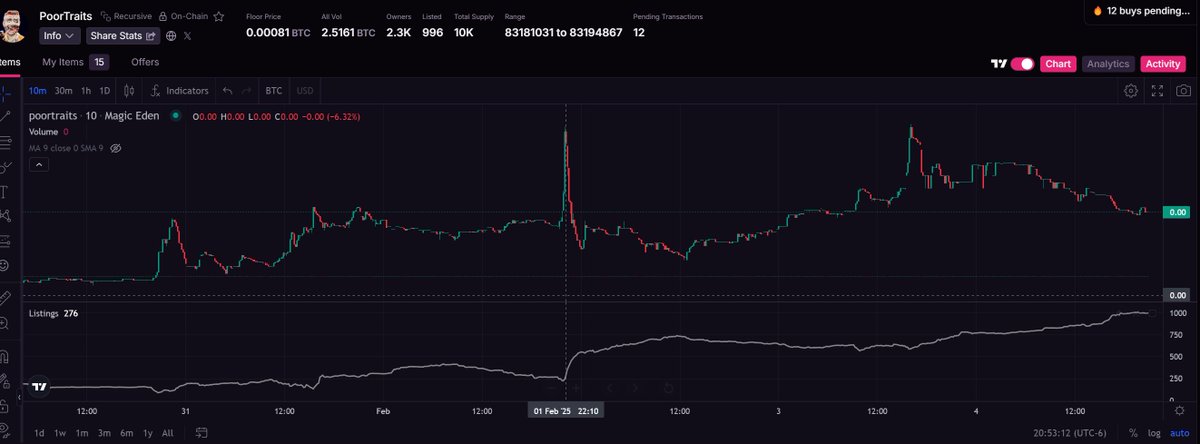Set time range to 6m
This screenshot has height=444, width=1200.
pos(127,433)
